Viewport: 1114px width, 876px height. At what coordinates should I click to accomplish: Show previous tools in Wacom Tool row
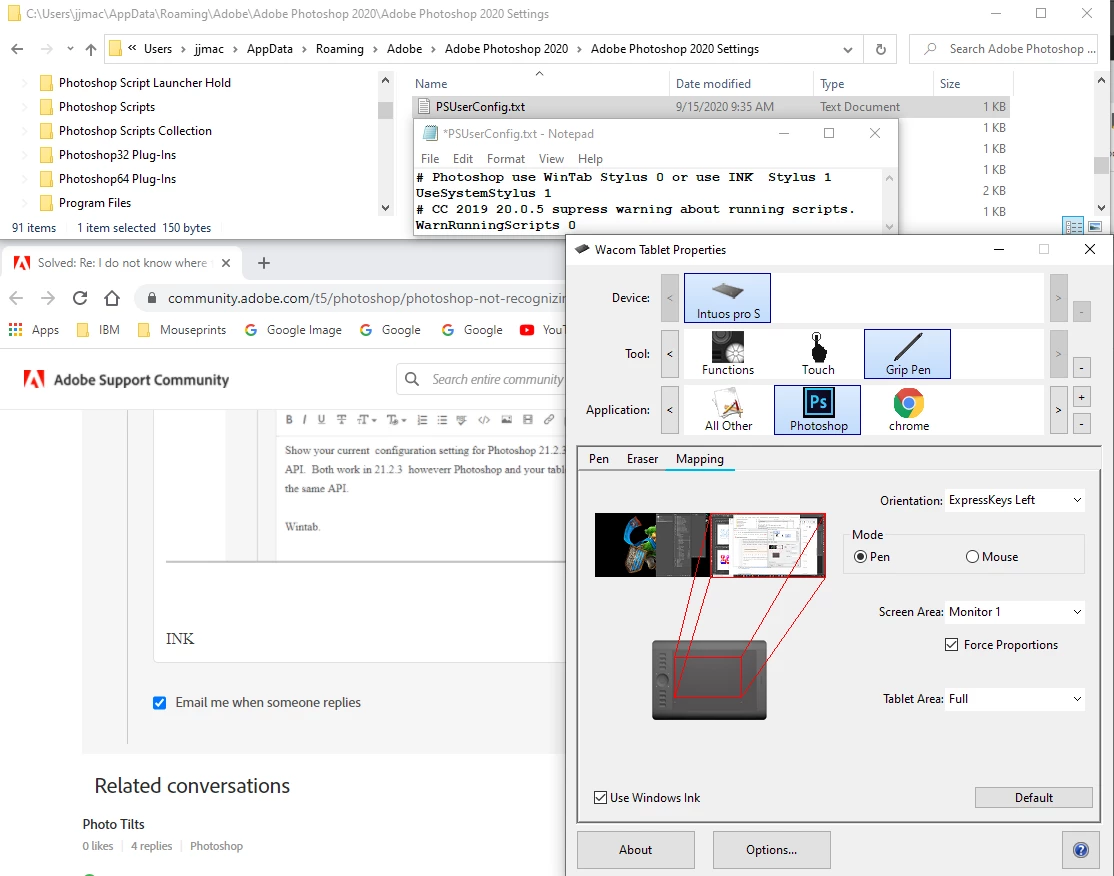pyautogui.click(x=669, y=354)
